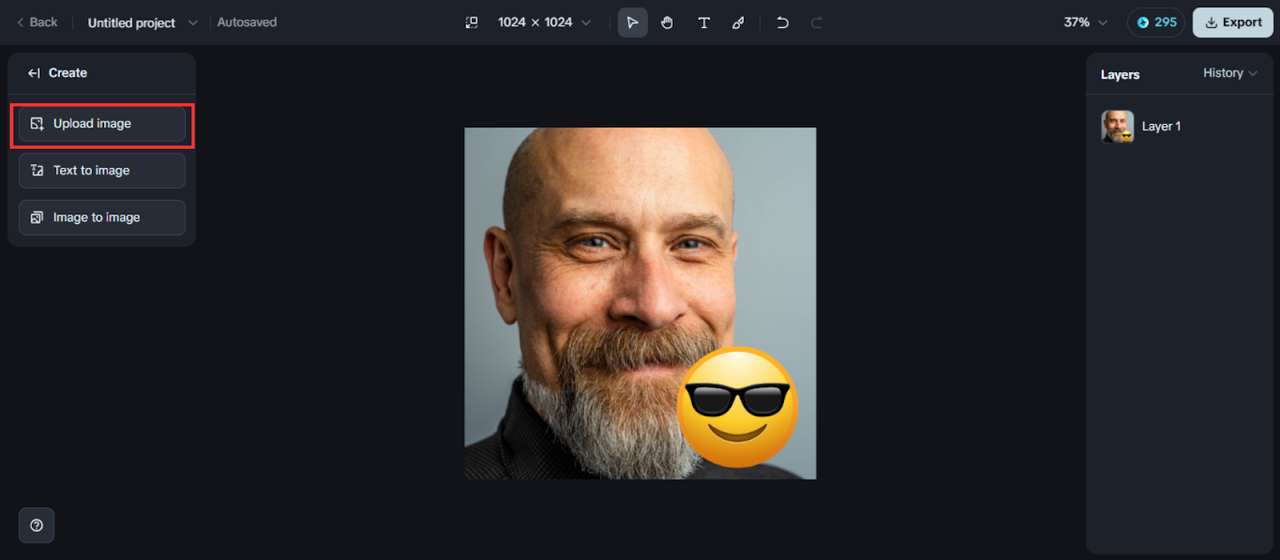Viewport: 1280px width, 560px height.
Task: Select the Text tool
Action: pos(704,22)
